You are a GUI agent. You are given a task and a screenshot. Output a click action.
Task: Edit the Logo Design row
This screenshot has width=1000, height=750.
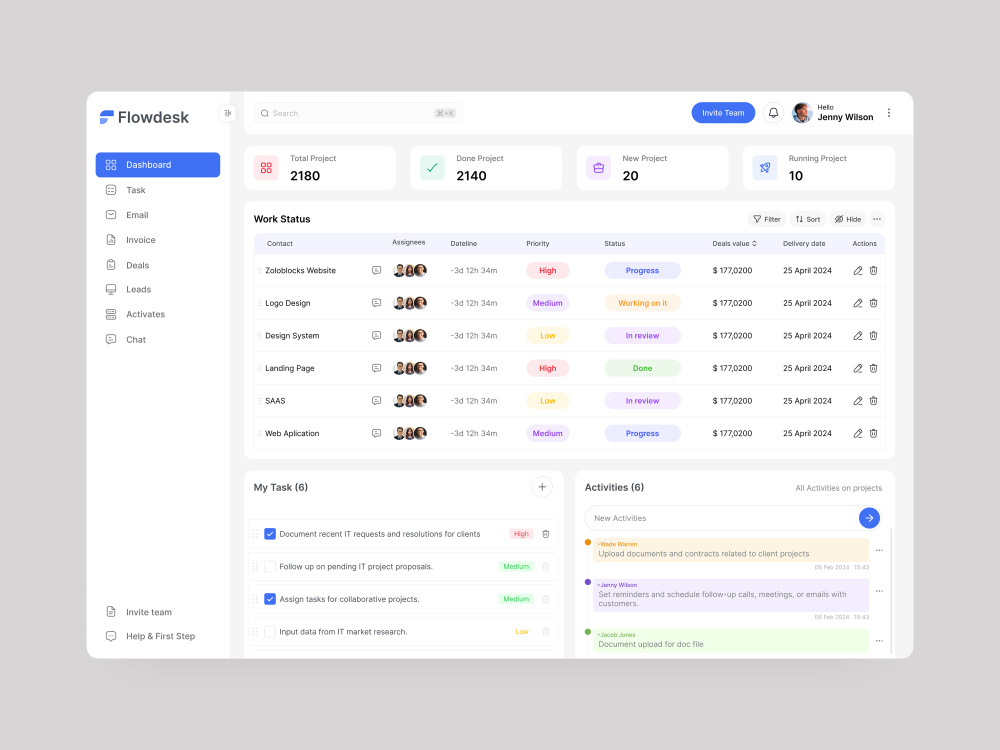(x=858, y=303)
